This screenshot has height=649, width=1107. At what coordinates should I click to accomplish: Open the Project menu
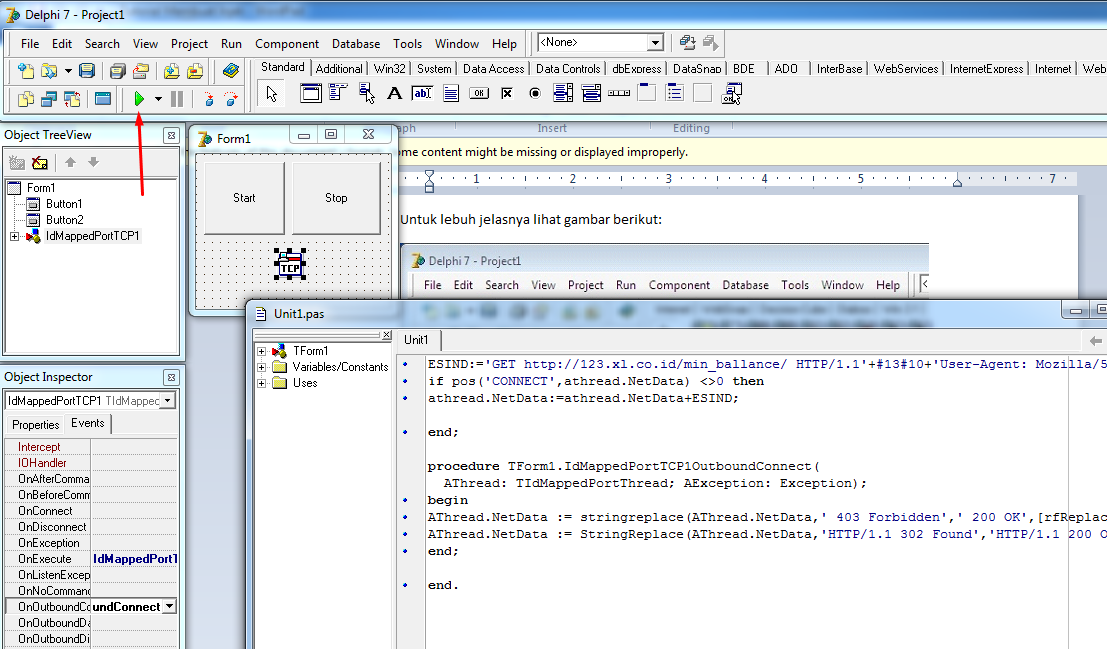[x=189, y=44]
